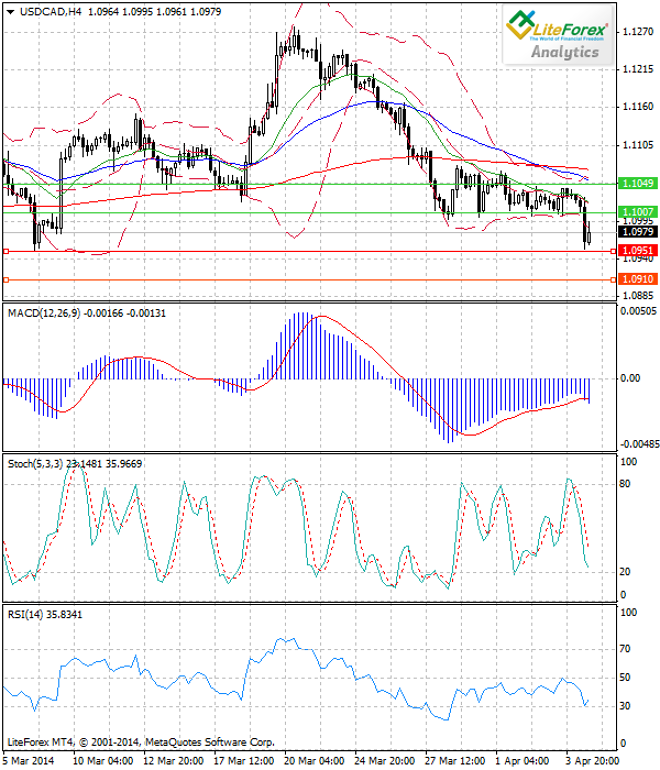Select the 1.1007 green price label
The image size is (660, 770).
[x=638, y=212]
